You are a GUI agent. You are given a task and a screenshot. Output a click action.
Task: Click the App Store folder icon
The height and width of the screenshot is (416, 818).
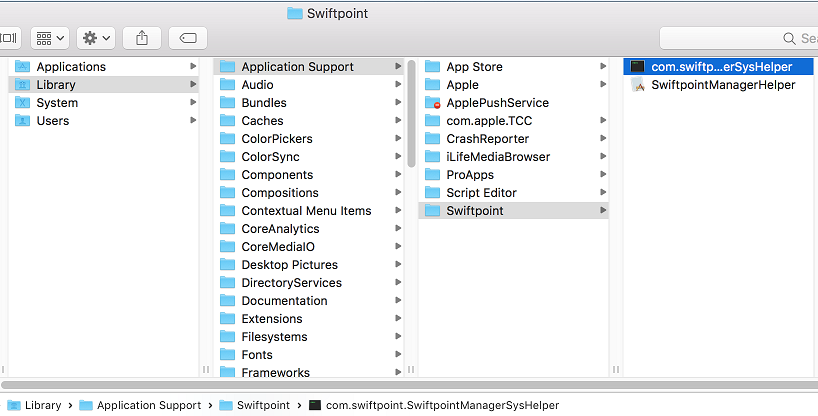[x=432, y=66]
